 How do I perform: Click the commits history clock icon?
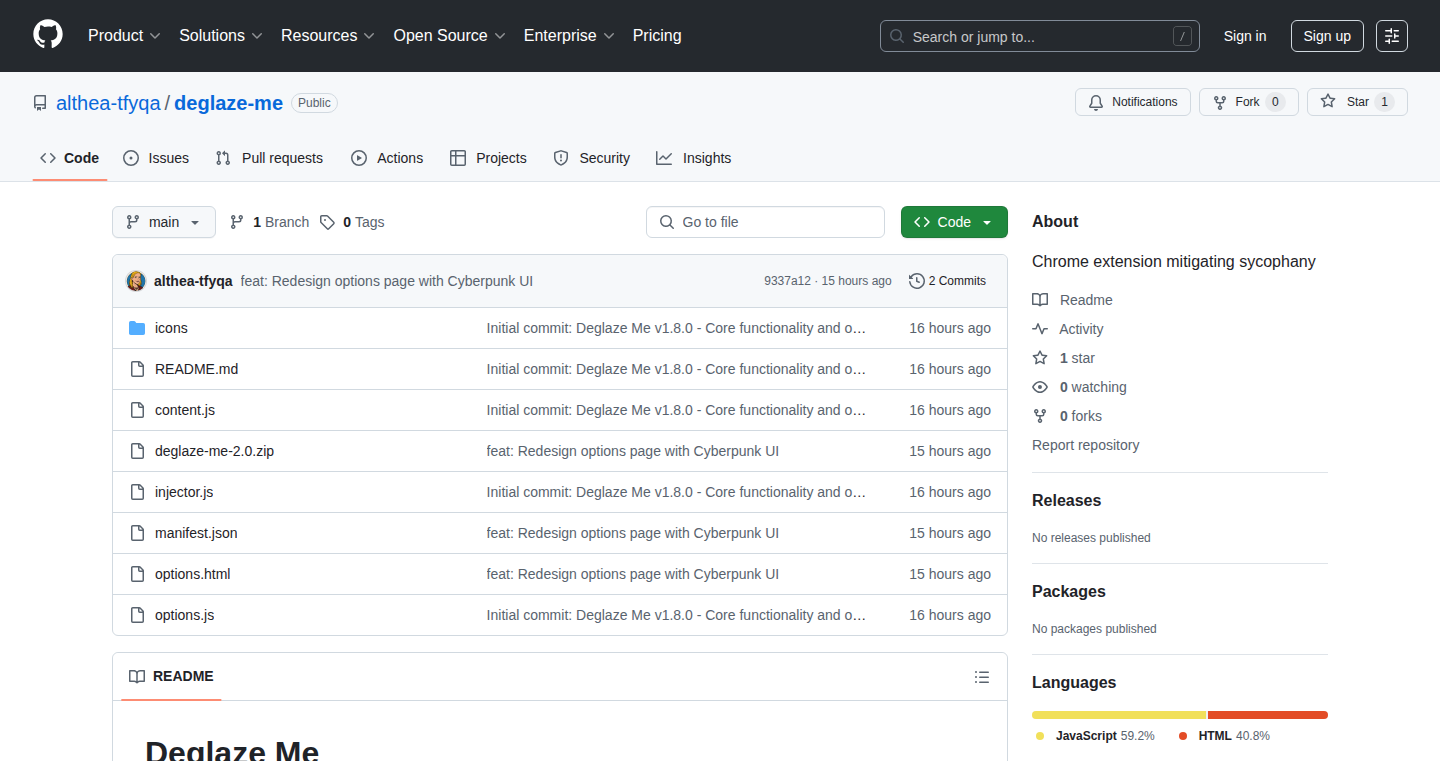(916, 281)
